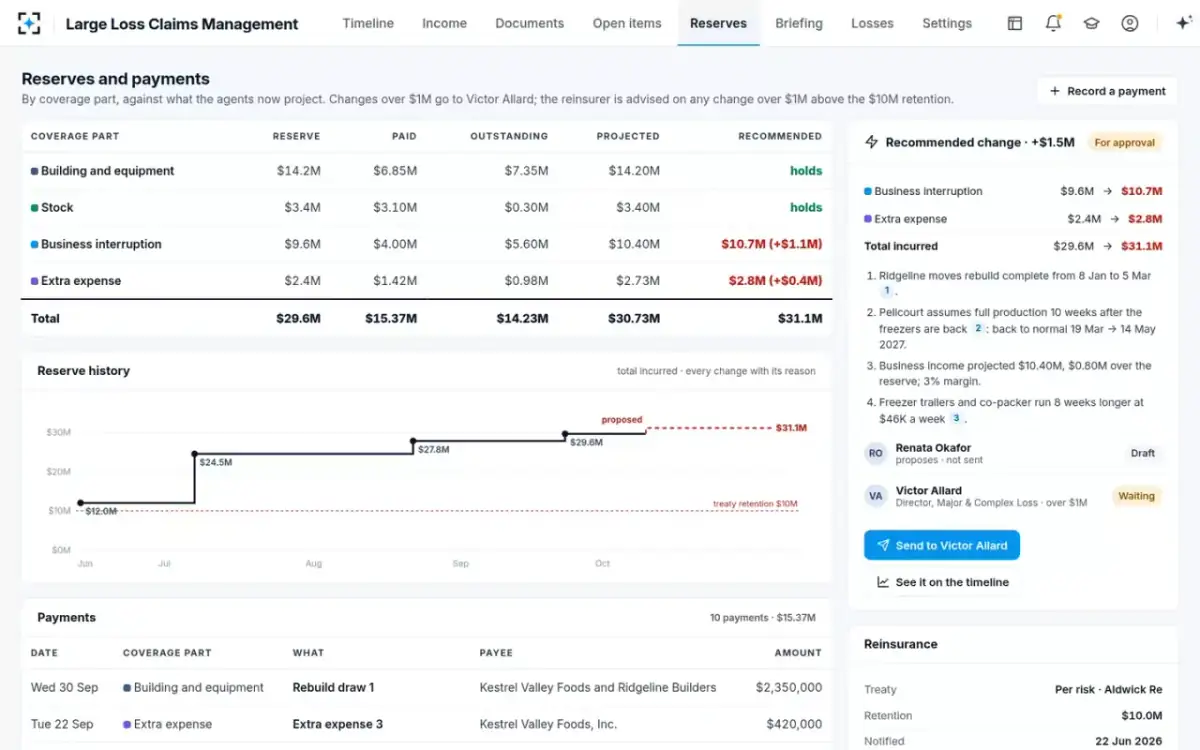Switch to the Losses tab
Image resolution: width=1200 pixels, height=750 pixels.
[872, 23]
